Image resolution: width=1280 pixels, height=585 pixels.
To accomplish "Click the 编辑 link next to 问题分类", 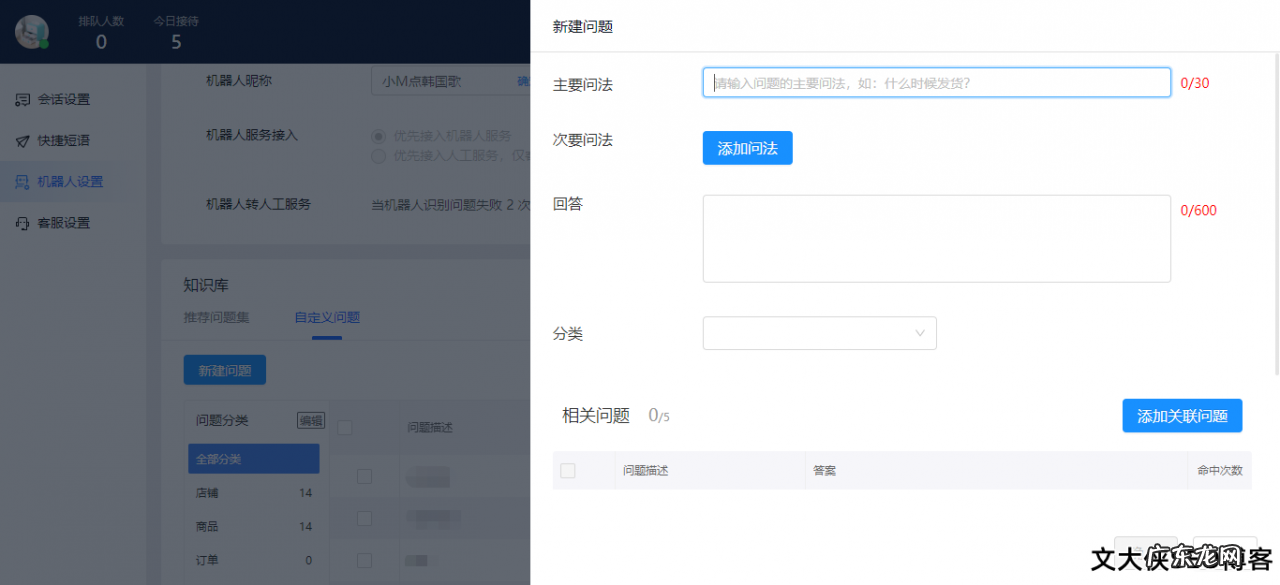I will (313, 420).
